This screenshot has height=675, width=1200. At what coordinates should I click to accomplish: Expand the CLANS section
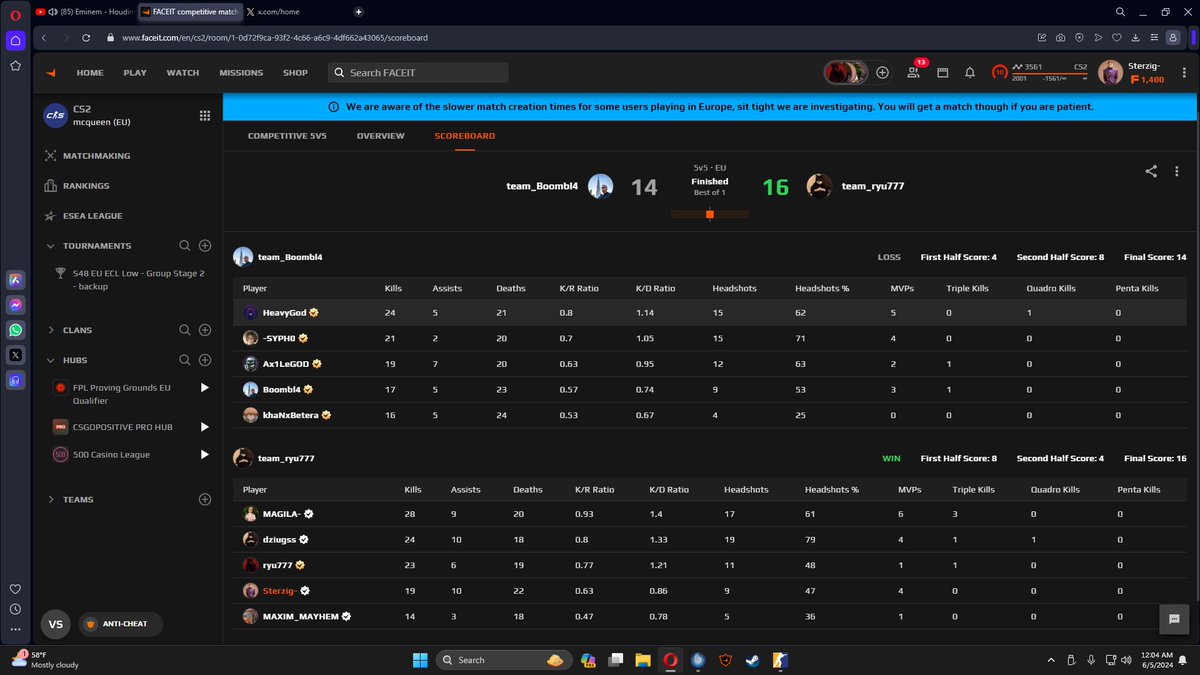tap(51, 330)
